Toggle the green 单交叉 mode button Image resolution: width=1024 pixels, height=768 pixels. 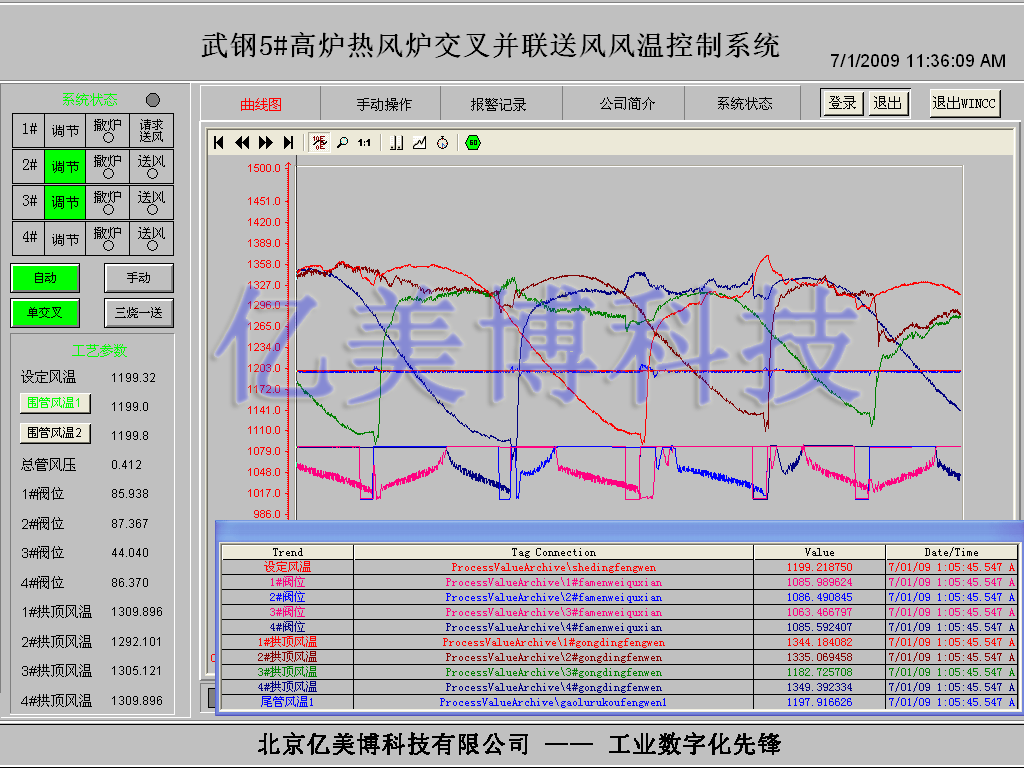tap(45, 313)
